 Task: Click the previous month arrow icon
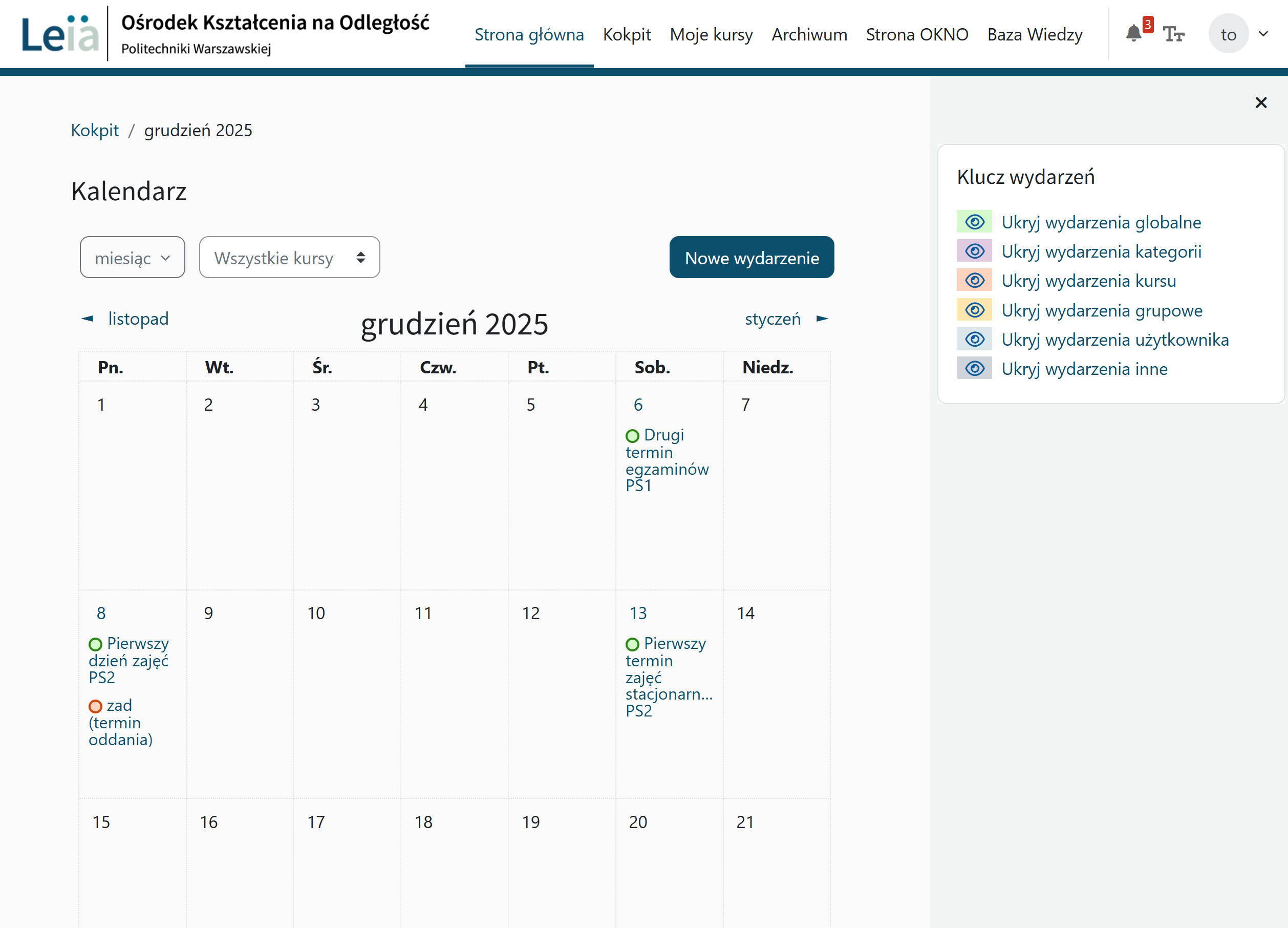88,319
